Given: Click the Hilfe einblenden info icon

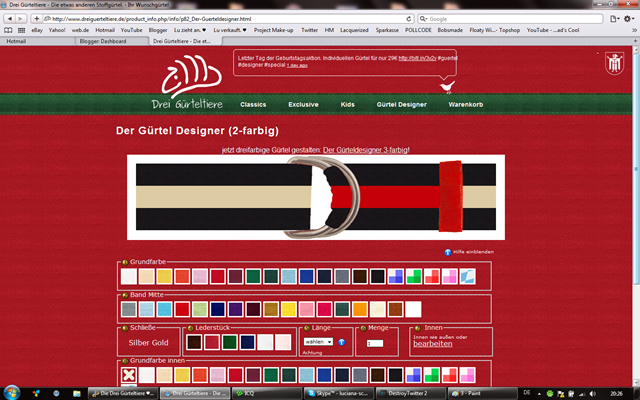Looking at the screenshot, I should coord(448,252).
